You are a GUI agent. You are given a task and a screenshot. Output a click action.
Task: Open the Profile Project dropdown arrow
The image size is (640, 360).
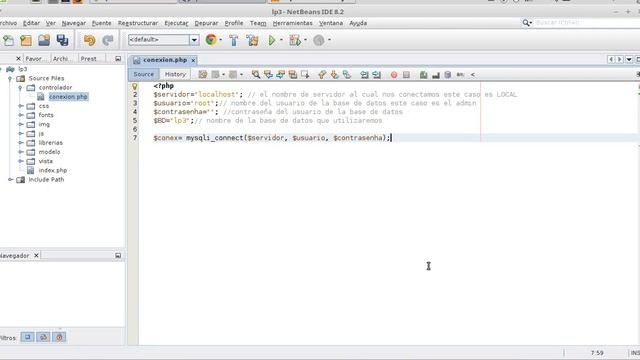[329, 40]
